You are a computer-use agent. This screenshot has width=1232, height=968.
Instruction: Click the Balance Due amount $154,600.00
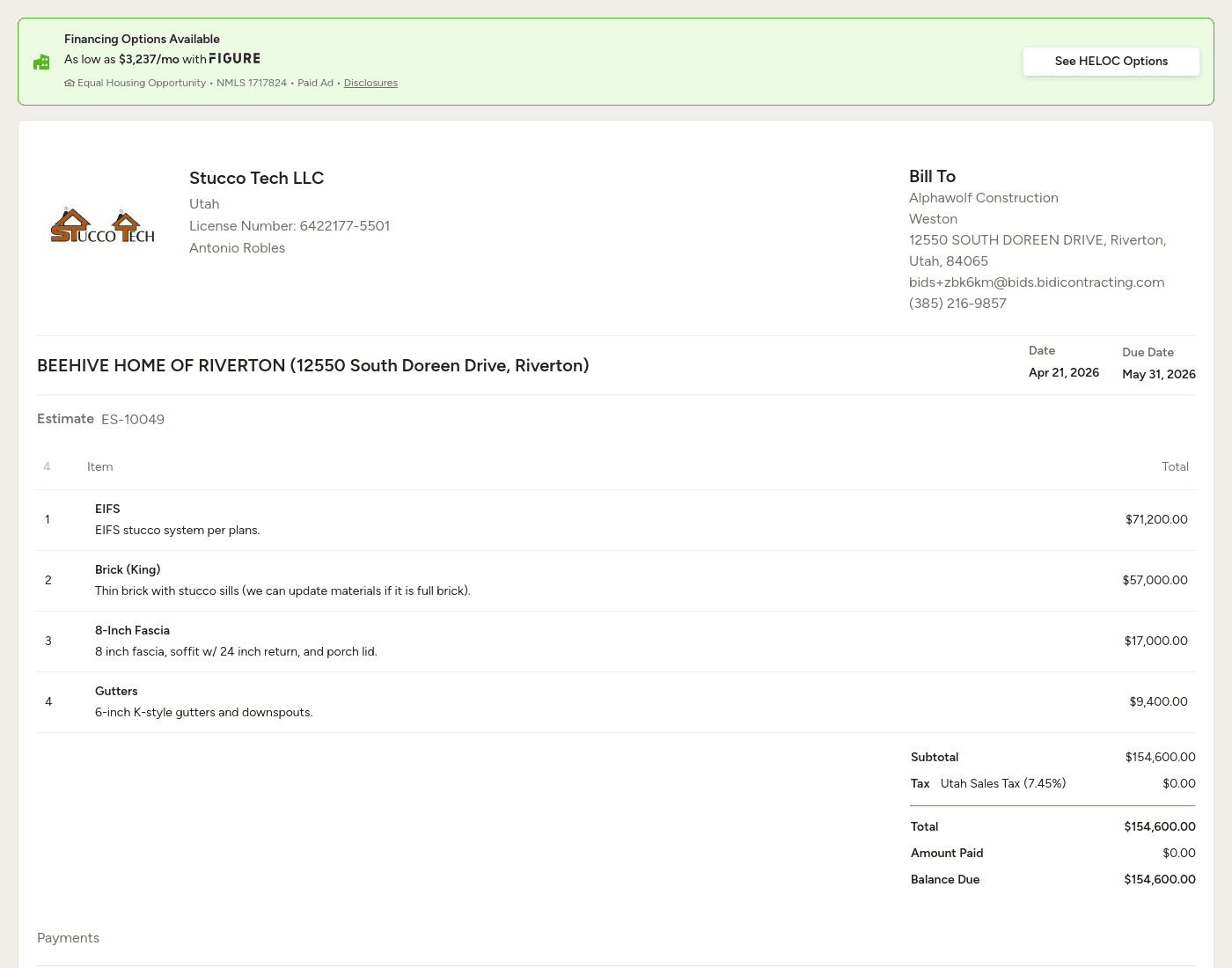pyautogui.click(x=1159, y=880)
